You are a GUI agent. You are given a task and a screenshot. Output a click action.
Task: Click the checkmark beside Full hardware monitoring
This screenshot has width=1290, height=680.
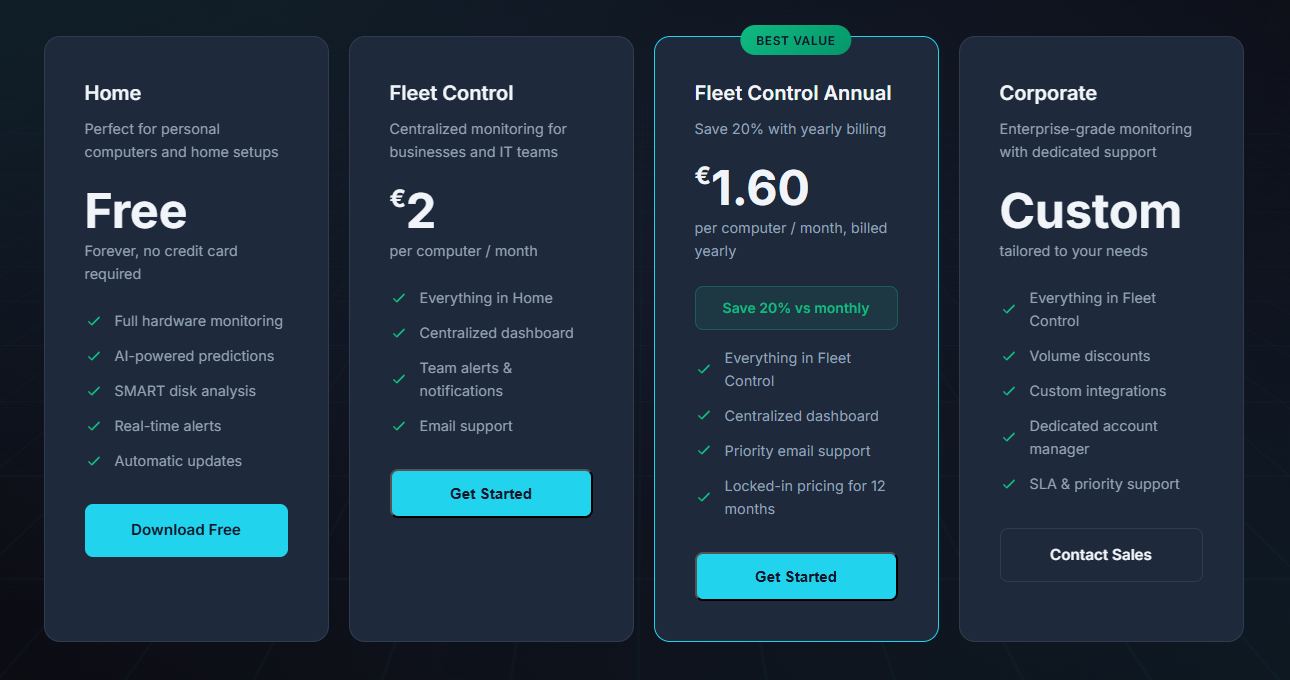pos(93,321)
